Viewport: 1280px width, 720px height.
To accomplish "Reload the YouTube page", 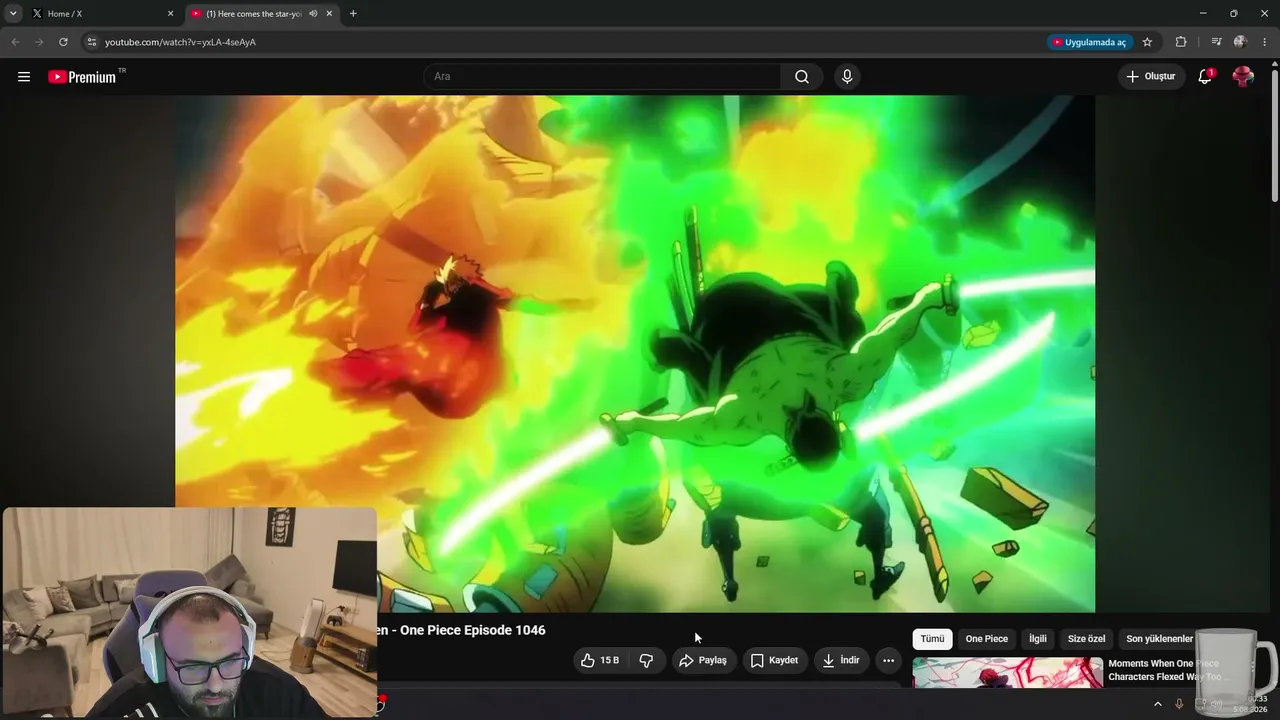I will pos(63,42).
